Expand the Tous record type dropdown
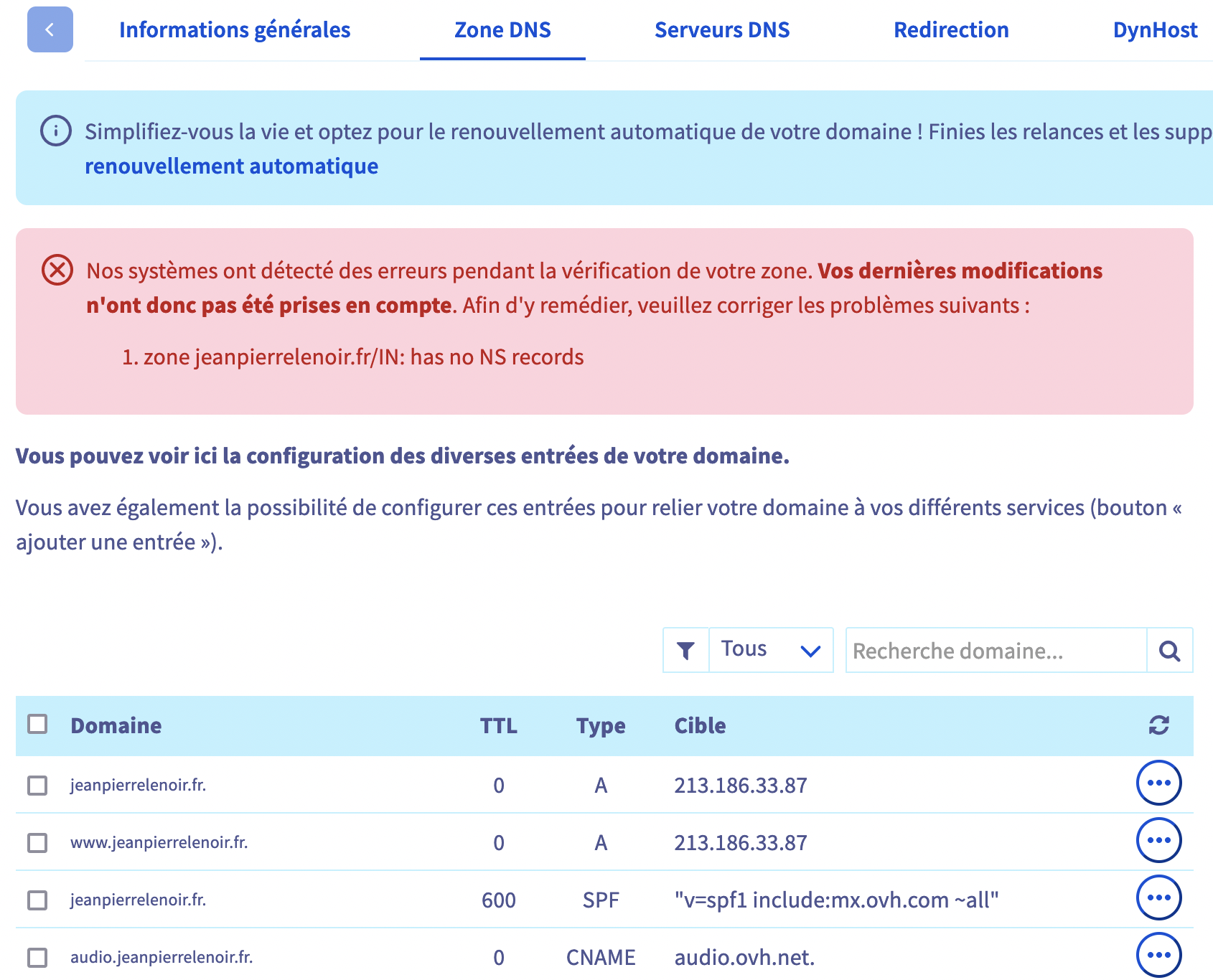Image resolution: width=1213 pixels, height=980 pixels. pos(770,650)
